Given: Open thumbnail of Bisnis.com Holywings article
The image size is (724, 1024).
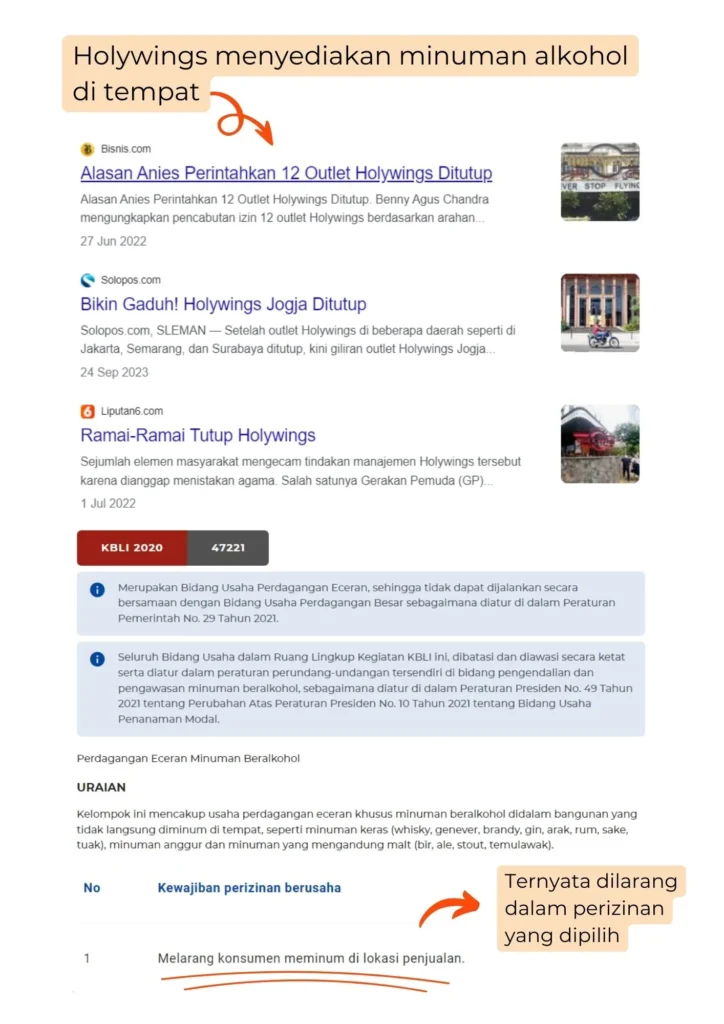Looking at the screenshot, I should (600, 182).
